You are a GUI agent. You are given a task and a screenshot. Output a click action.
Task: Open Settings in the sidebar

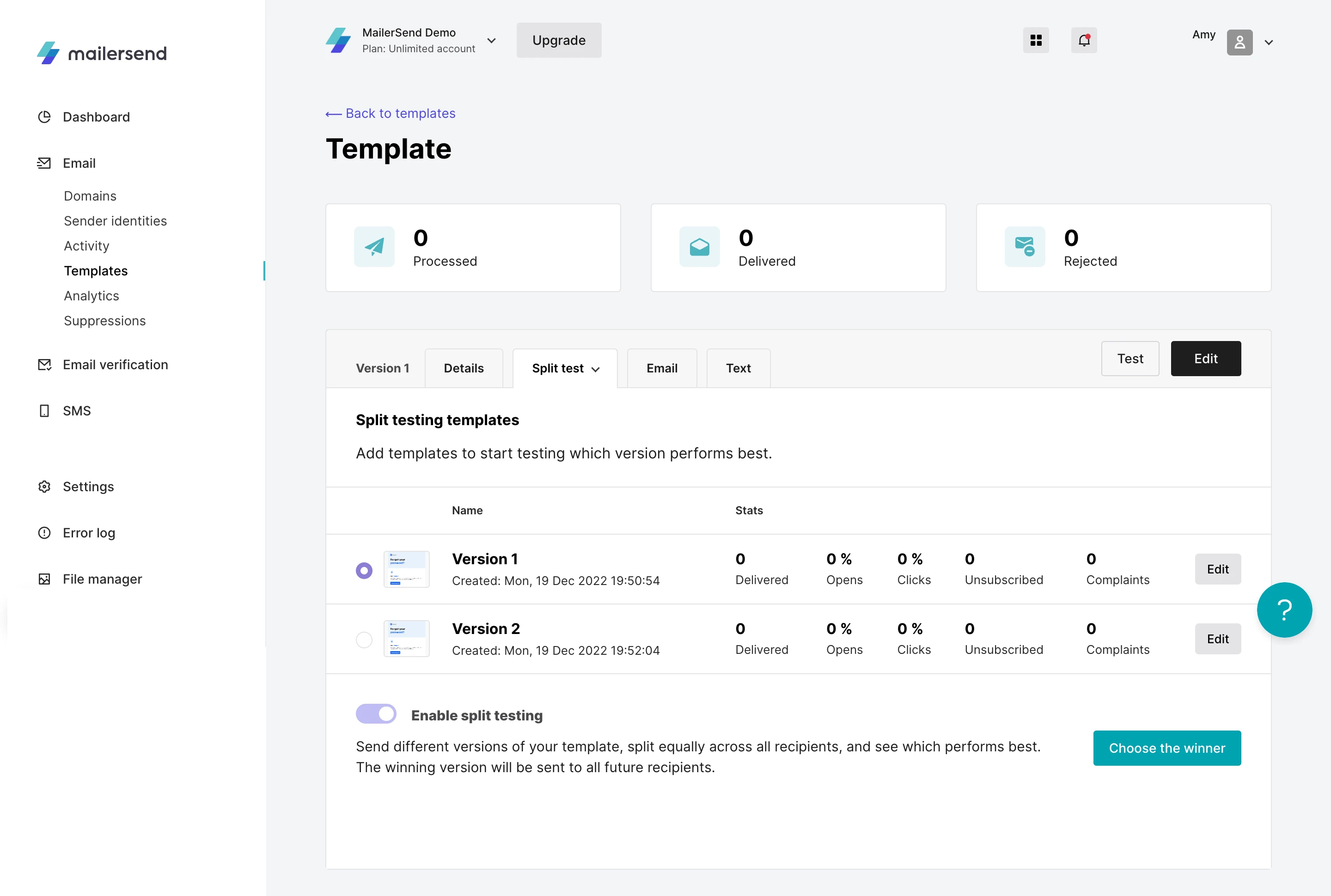pyautogui.click(x=88, y=486)
